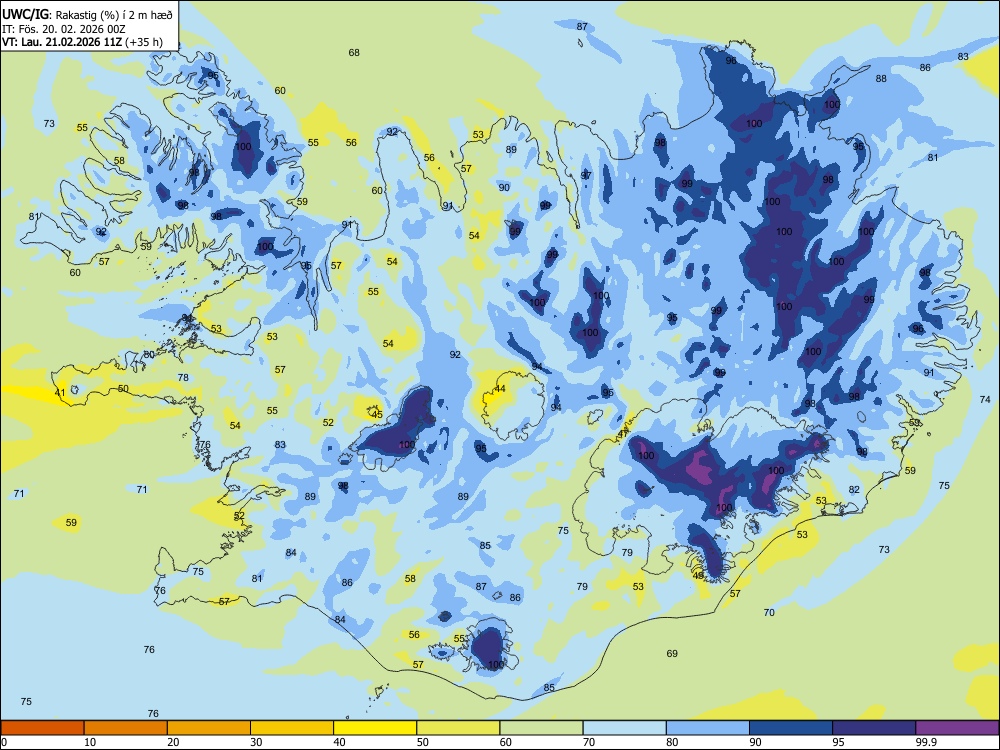Click the dark blue 90–95 legend swatch
Screen dimensions: 1000x750
[x=791, y=728]
